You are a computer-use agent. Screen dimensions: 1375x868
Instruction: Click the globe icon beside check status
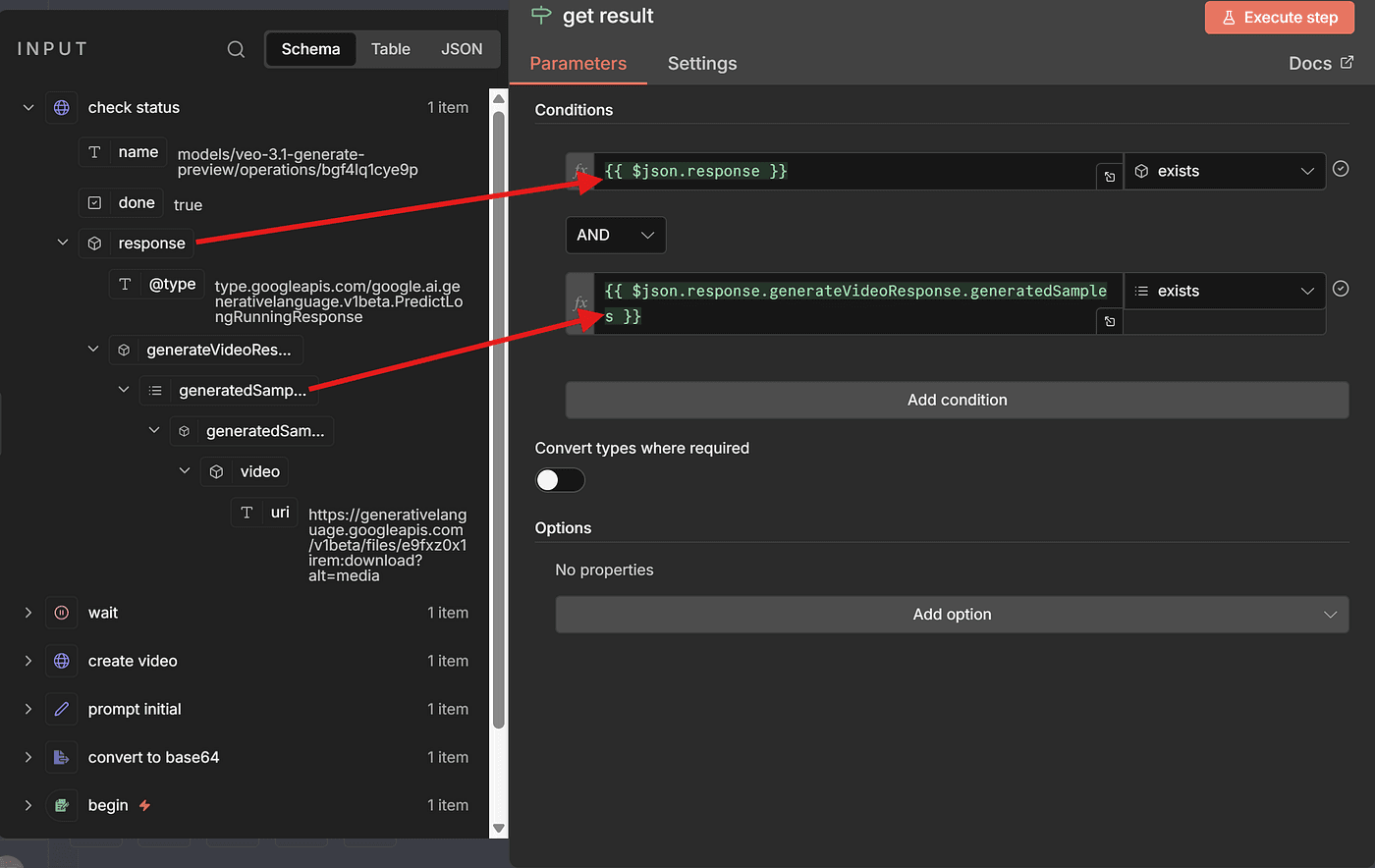[62, 108]
